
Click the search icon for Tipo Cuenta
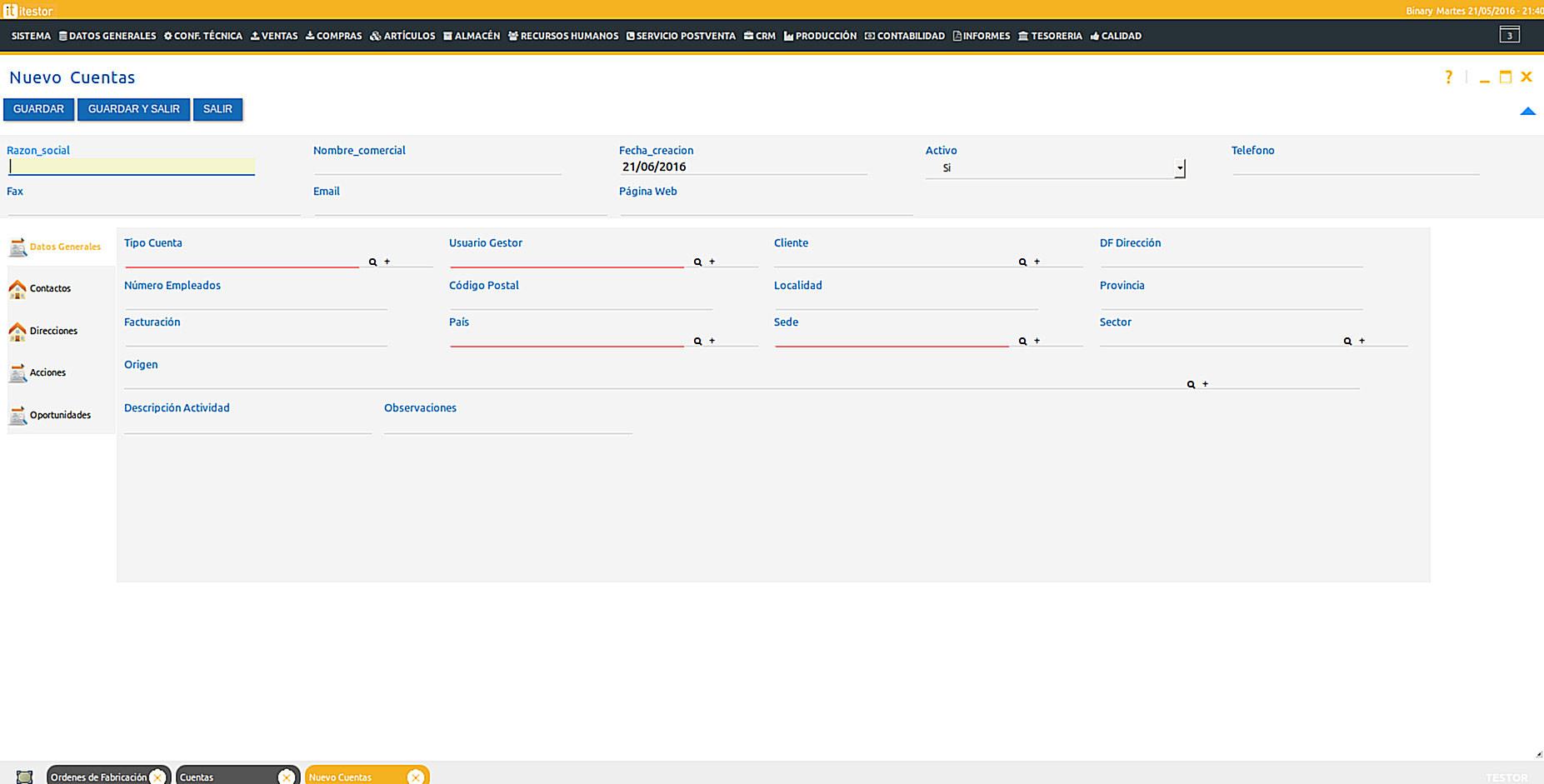[x=372, y=262]
